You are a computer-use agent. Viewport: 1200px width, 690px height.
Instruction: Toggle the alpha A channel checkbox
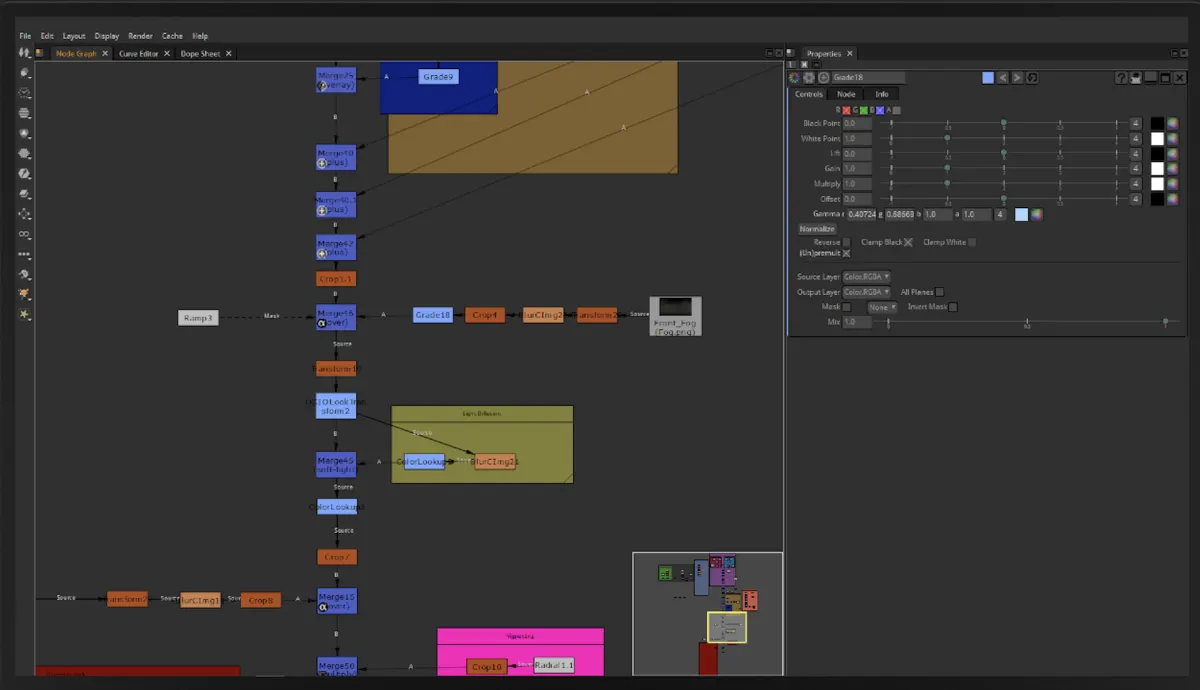click(x=896, y=110)
